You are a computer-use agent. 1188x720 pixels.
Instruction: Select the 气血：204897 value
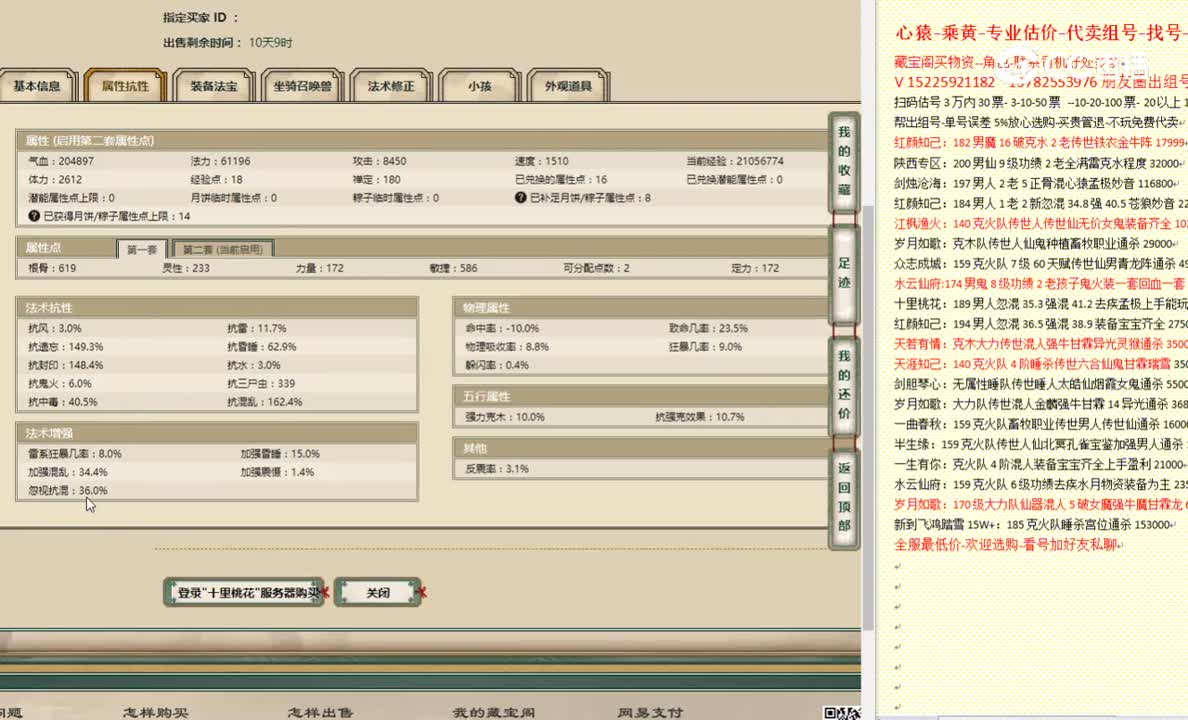(x=61, y=161)
